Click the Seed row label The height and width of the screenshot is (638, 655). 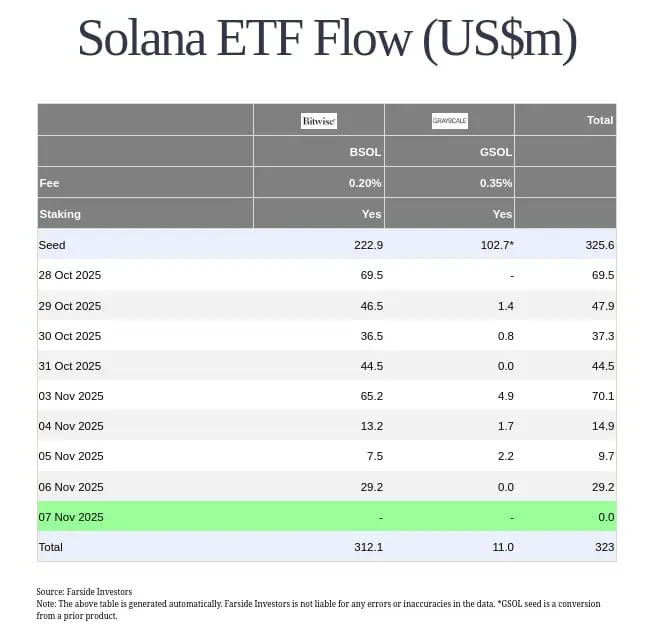coord(52,245)
